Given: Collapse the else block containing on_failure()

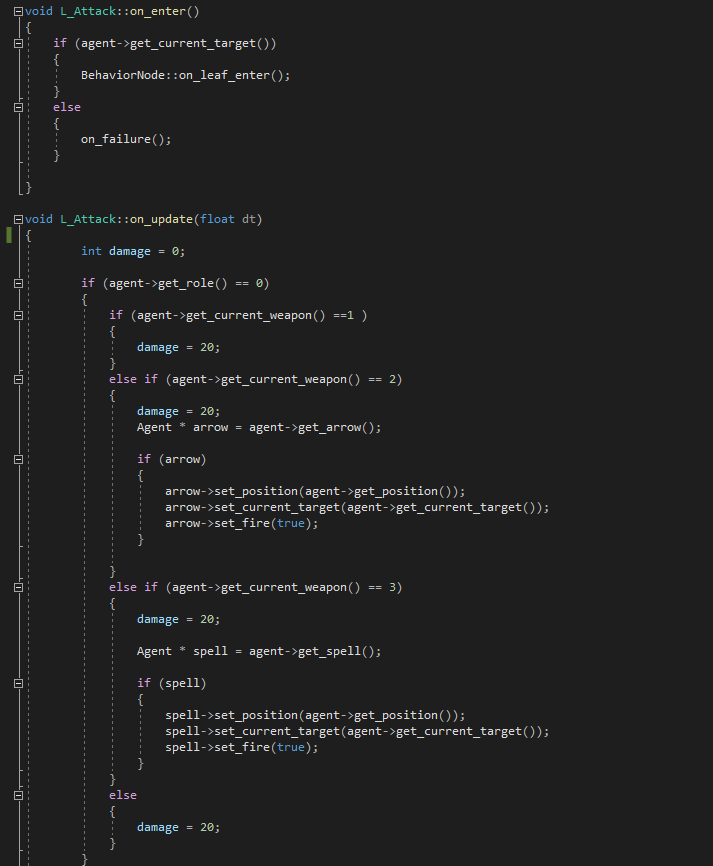Looking at the screenshot, I should tap(18, 107).
